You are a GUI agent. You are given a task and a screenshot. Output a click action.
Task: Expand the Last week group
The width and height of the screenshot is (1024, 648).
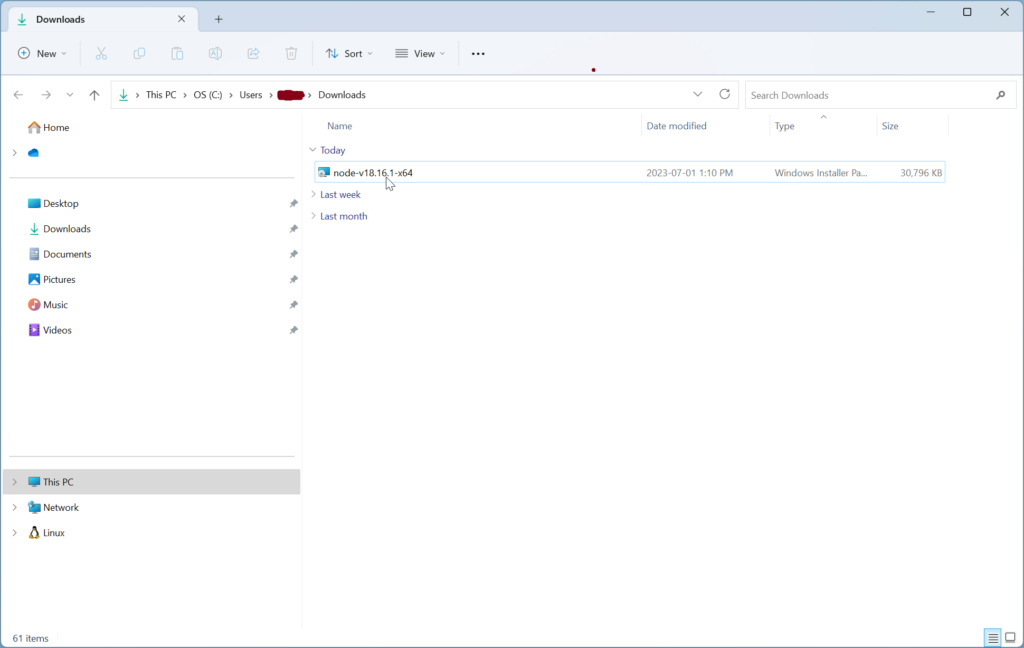(313, 194)
